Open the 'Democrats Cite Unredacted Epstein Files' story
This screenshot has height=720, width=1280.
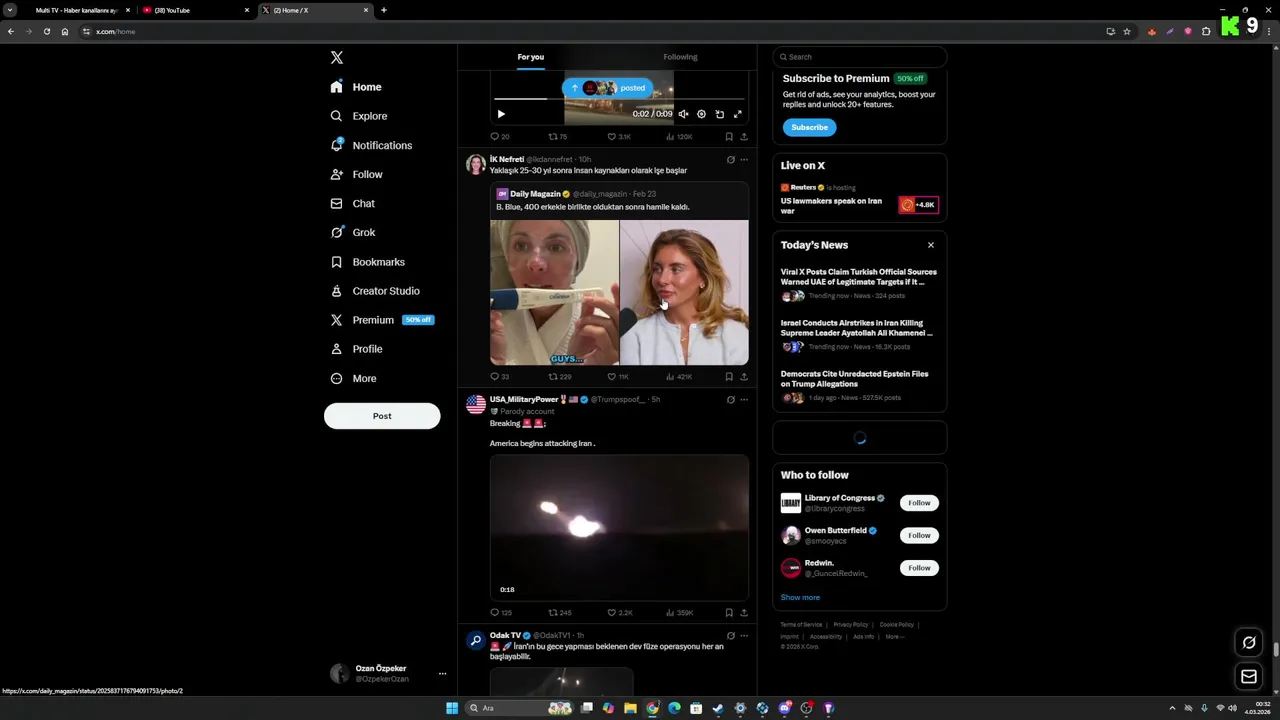859,386
